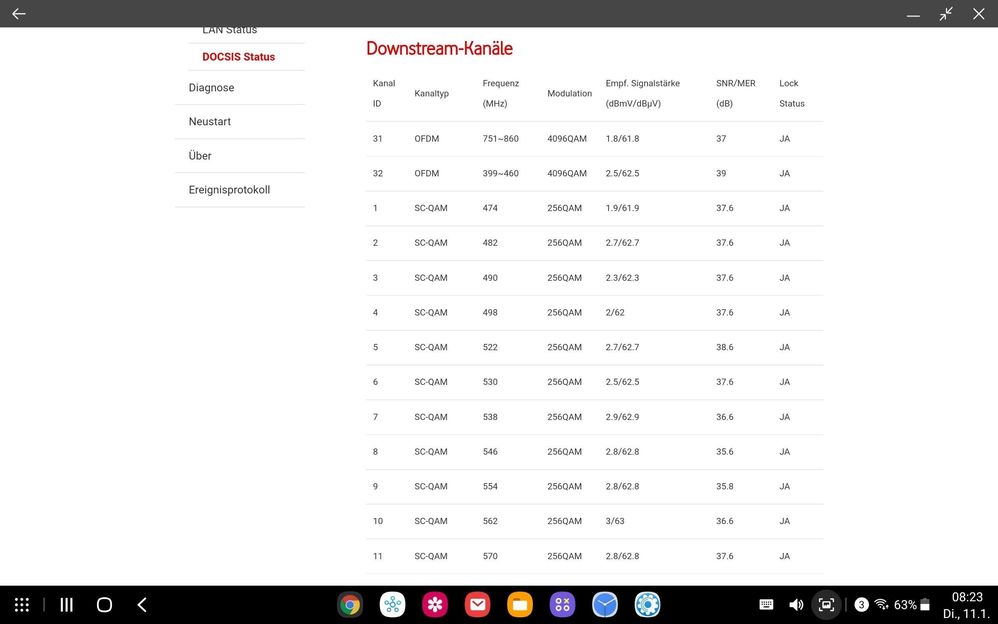Open the Ereignisprotokoll page

coord(232,189)
